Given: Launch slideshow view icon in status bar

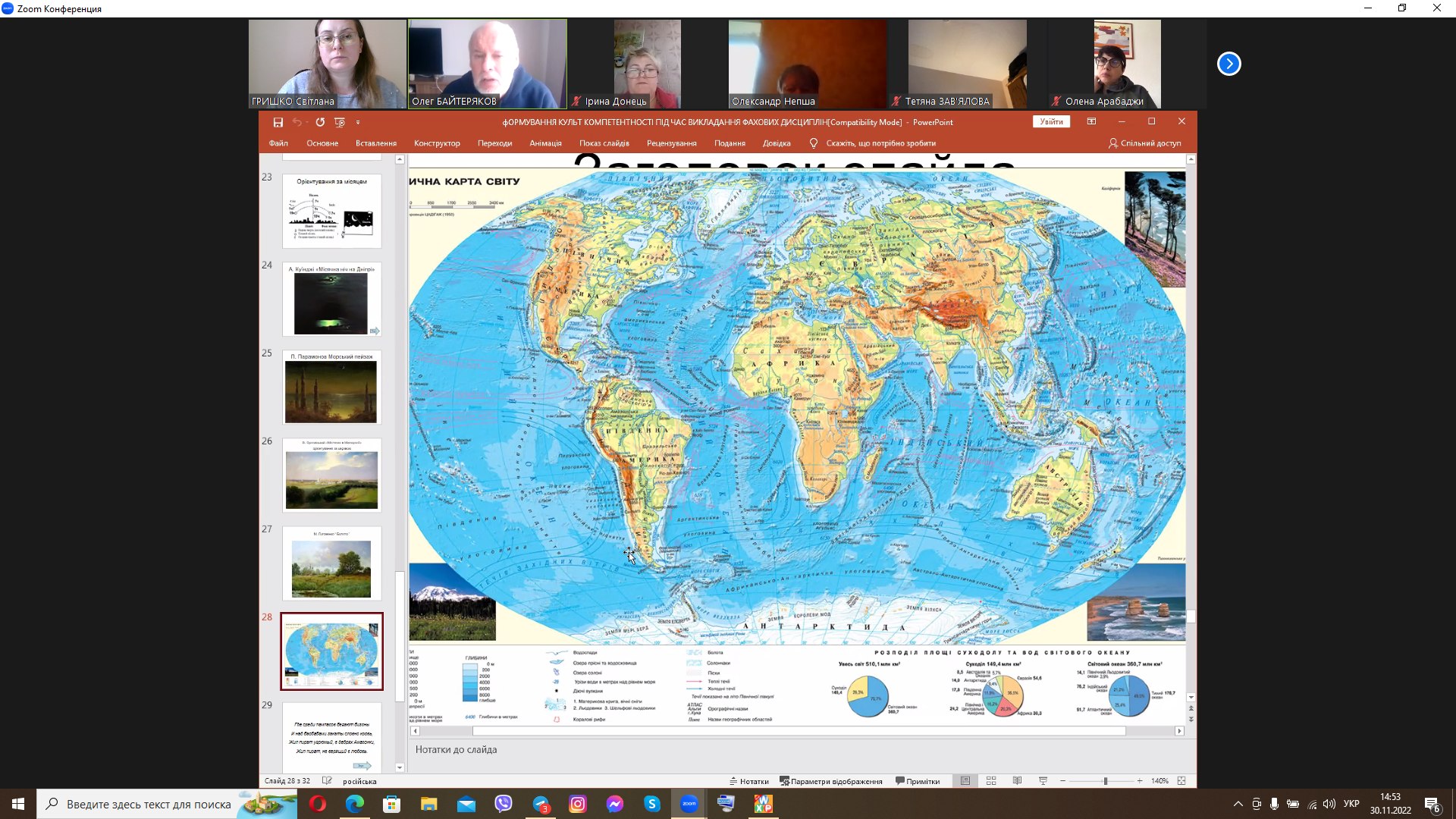Looking at the screenshot, I should [x=1043, y=781].
